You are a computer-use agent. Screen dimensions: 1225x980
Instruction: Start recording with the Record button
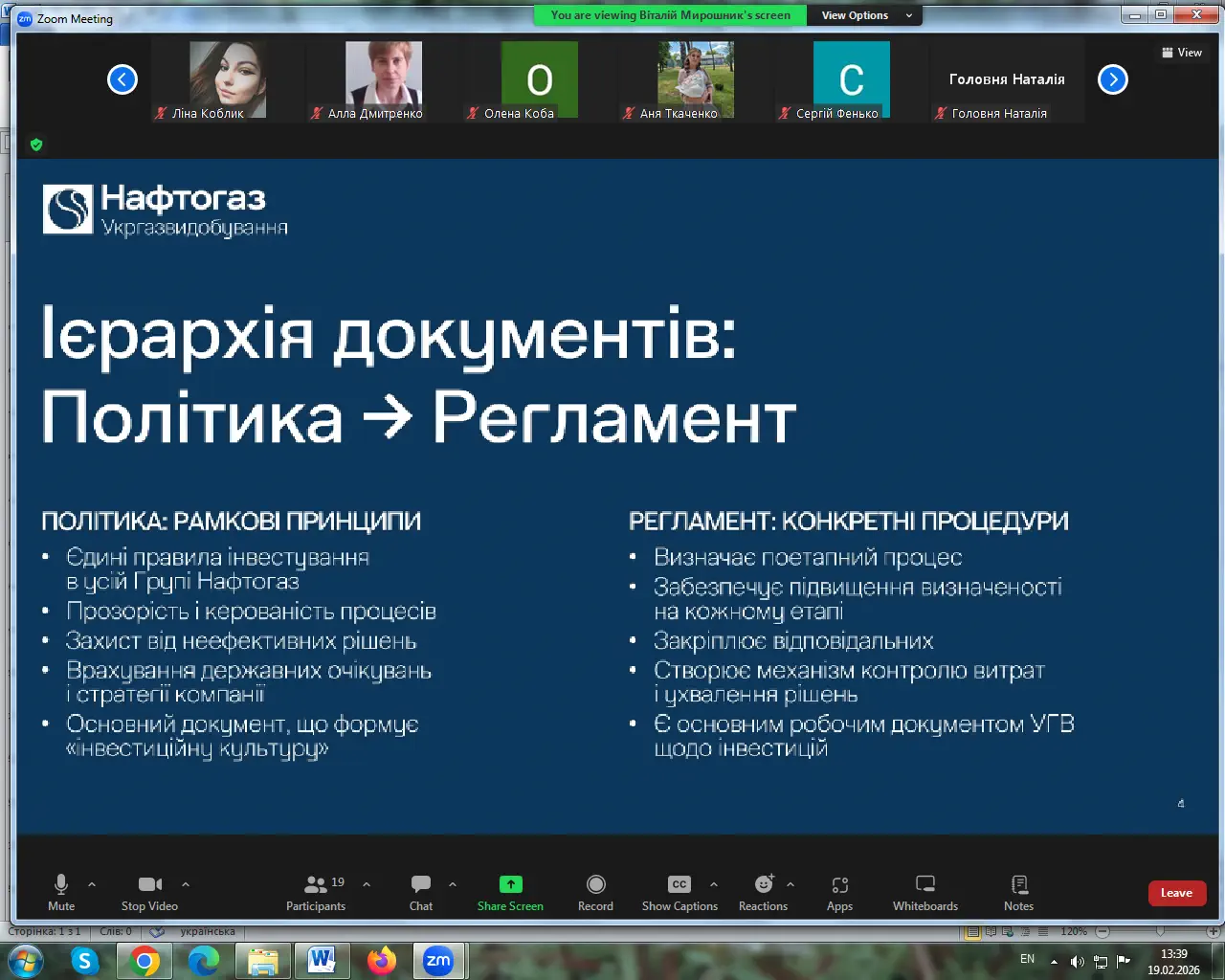point(595,892)
